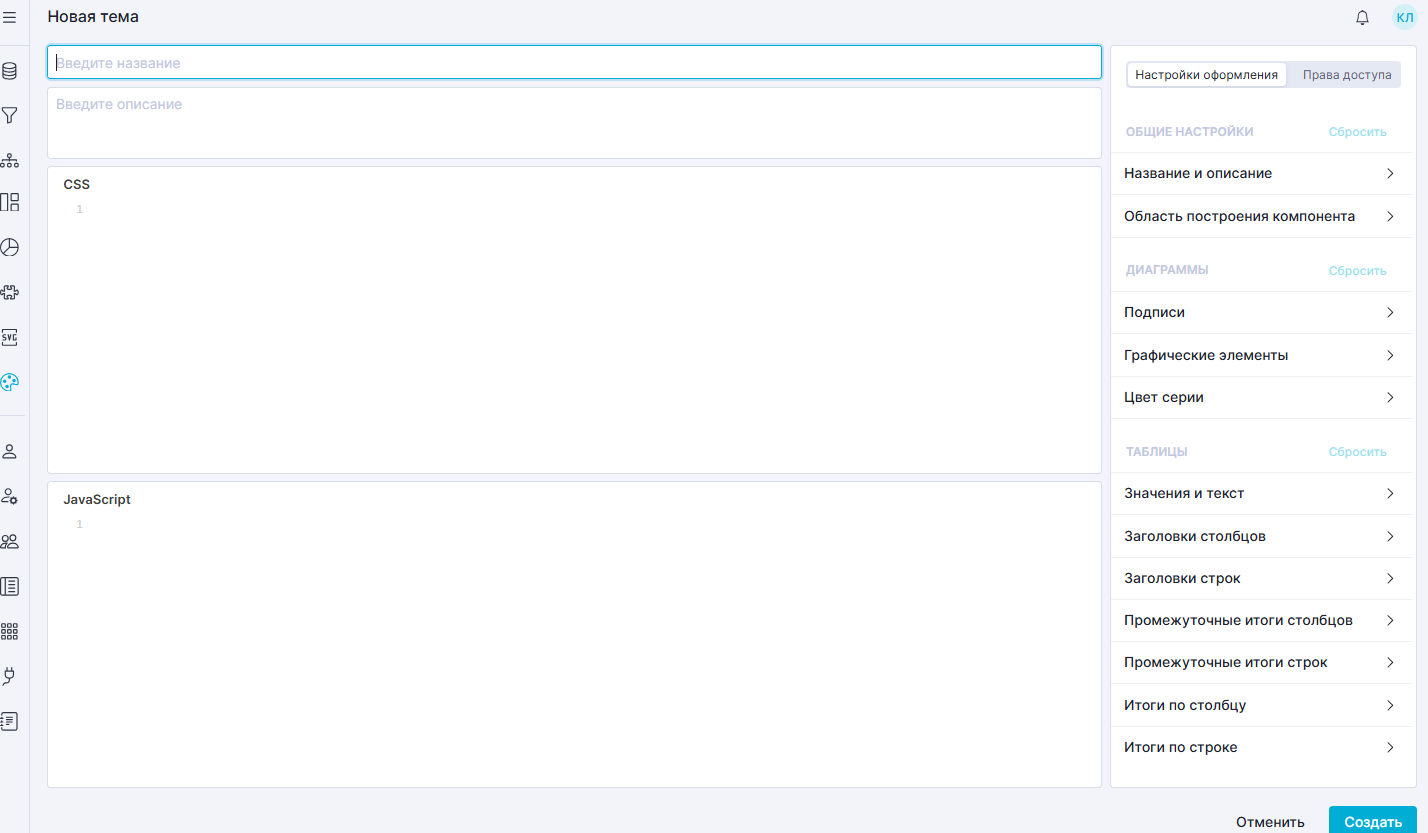This screenshot has height=833, width=1428.
Task: Open the plug connections icon in sidebar
Action: click(10, 676)
